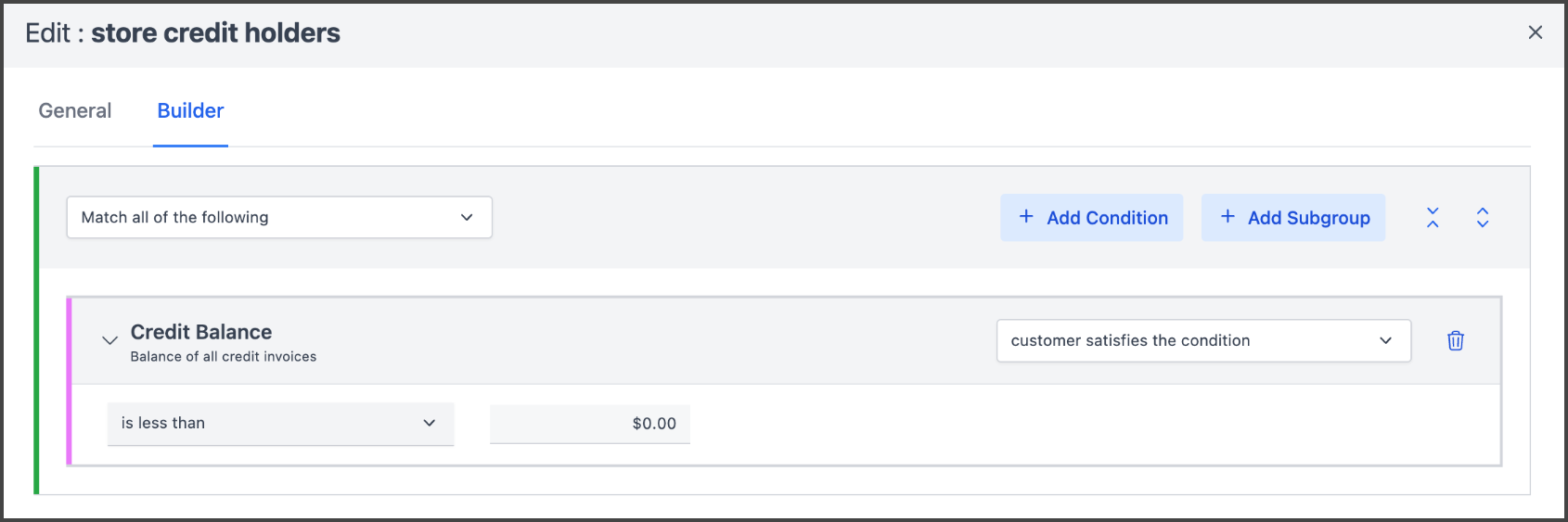Click the Credit Balance condition heading
The image size is (1568, 522).
(201, 332)
